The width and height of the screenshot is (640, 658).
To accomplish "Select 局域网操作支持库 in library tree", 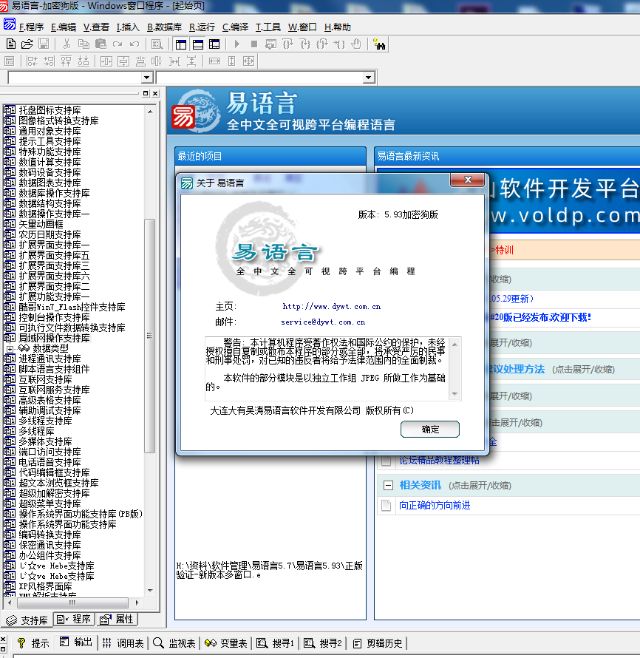I will (x=54, y=338).
